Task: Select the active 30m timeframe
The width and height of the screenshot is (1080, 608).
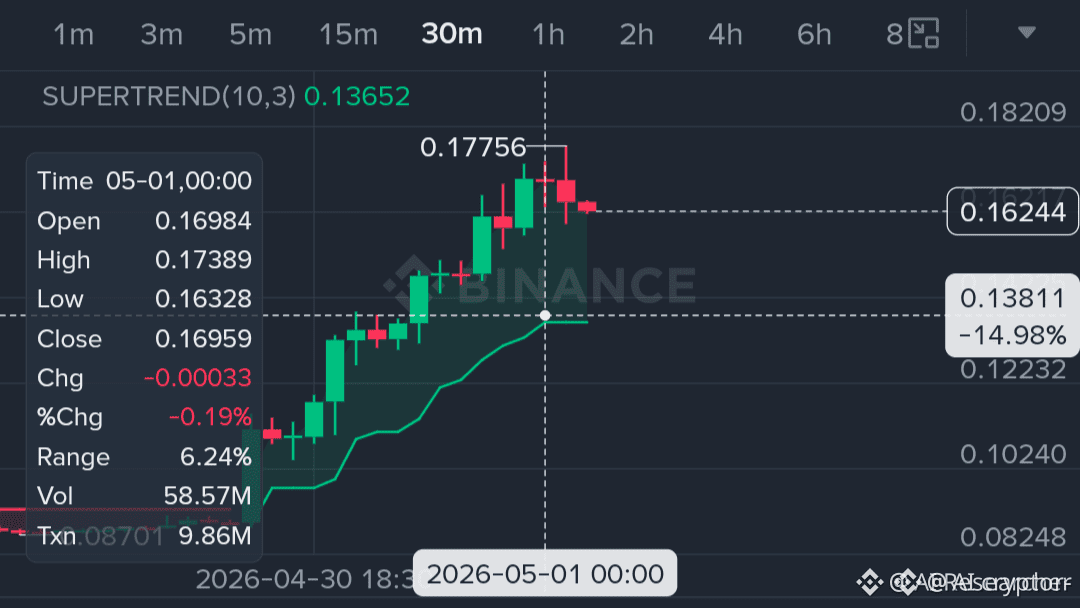Action: pos(452,34)
